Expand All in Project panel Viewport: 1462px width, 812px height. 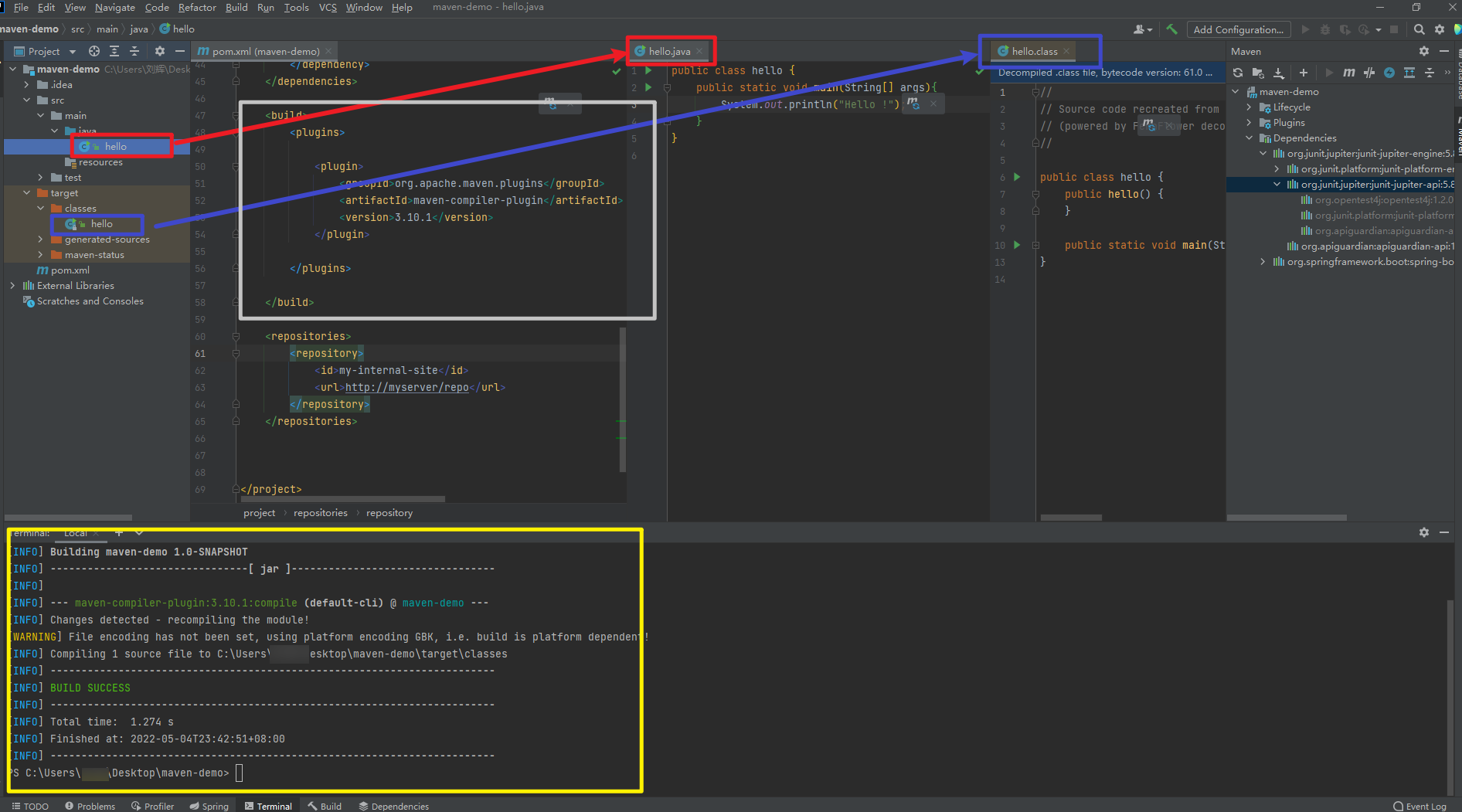pyautogui.click(x=114, y=51)
